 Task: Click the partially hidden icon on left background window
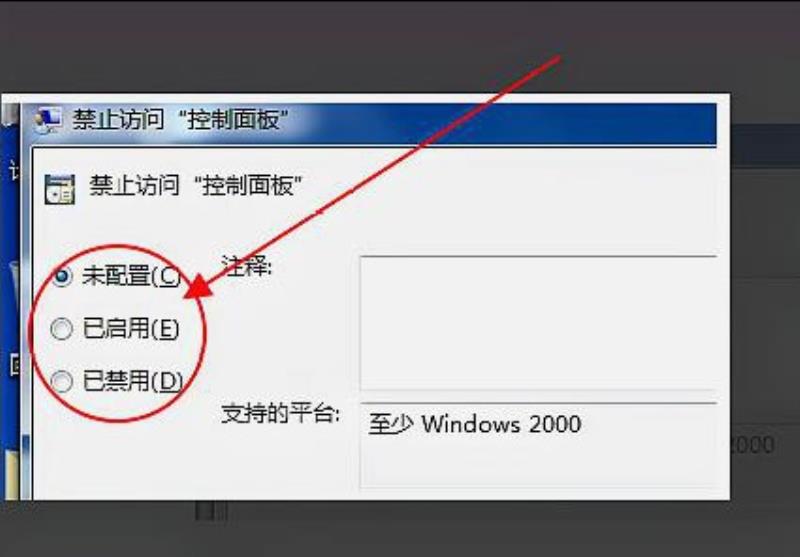click(15, 365)
